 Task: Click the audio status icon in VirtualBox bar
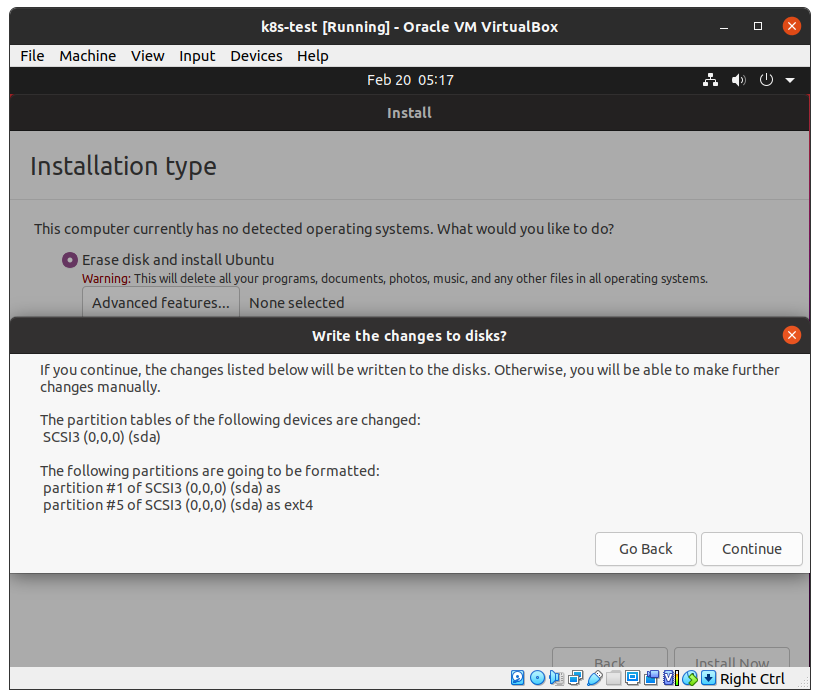556,678
